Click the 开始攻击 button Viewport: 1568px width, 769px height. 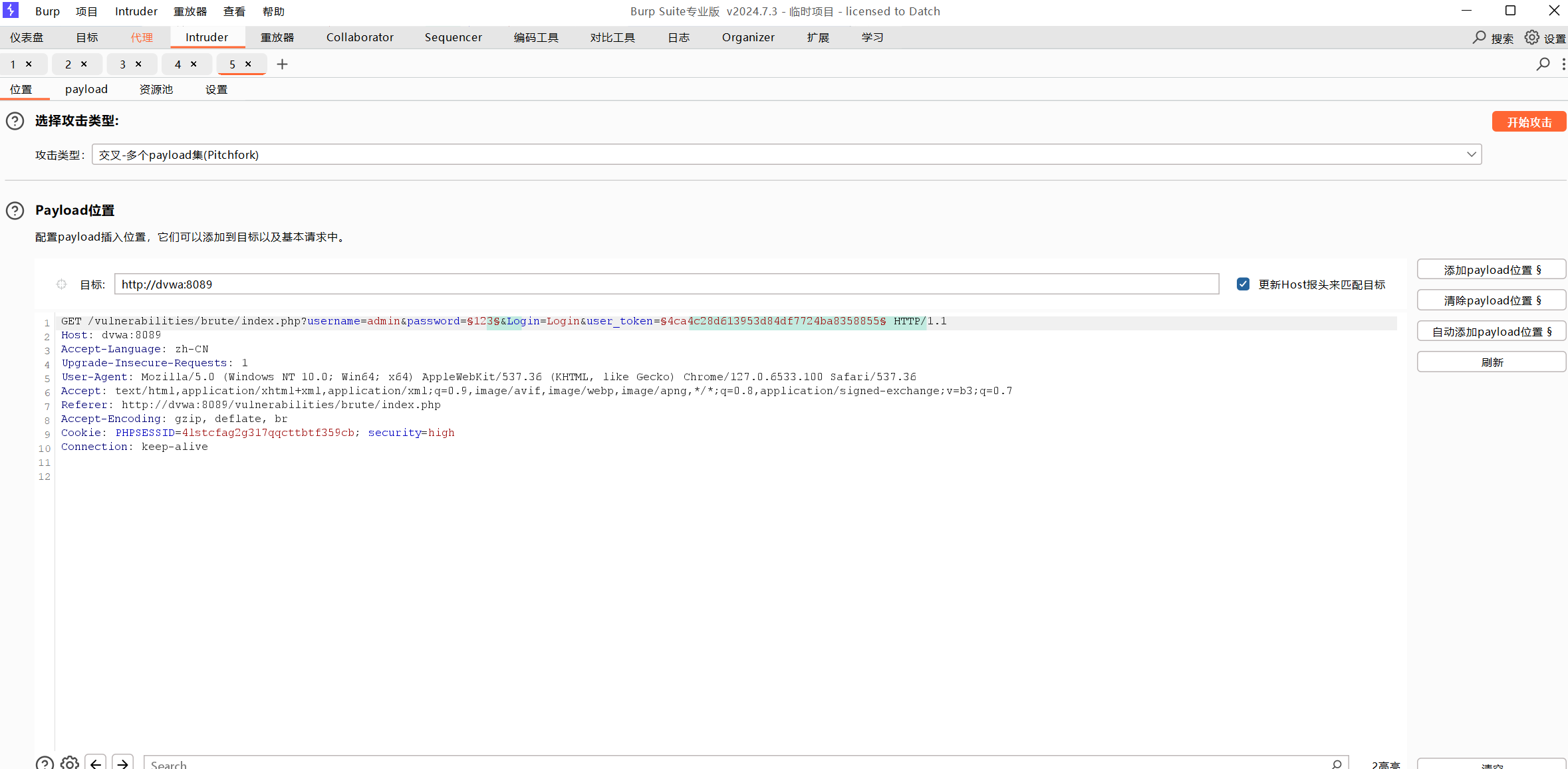point(1529,122)
